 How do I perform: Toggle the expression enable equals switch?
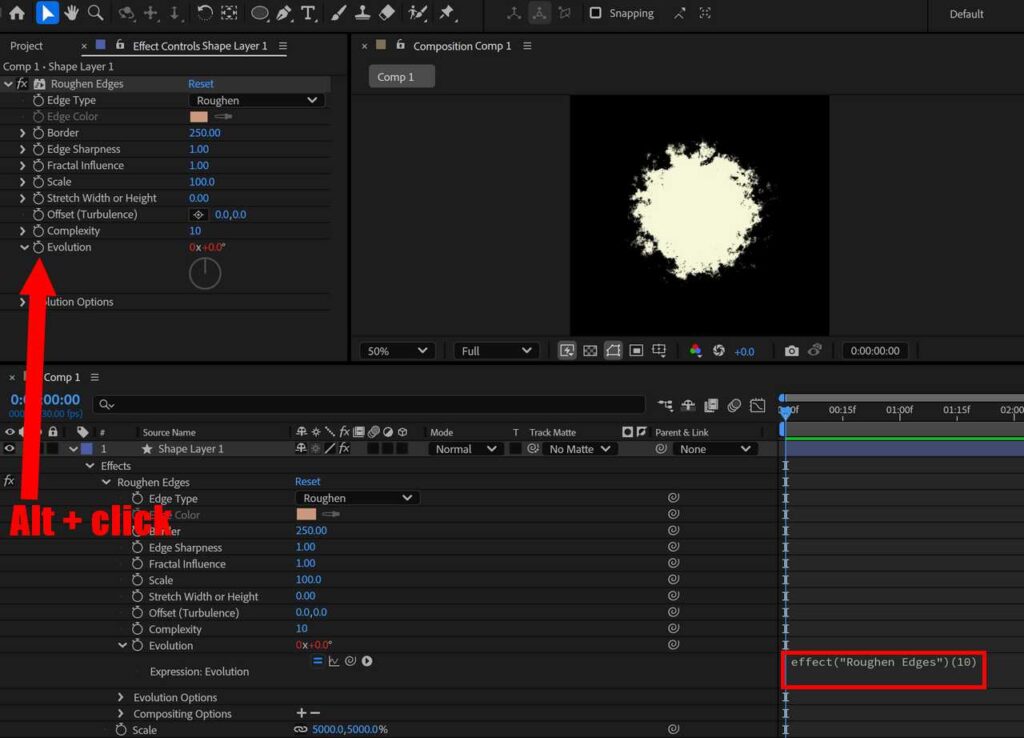[317, 661]
